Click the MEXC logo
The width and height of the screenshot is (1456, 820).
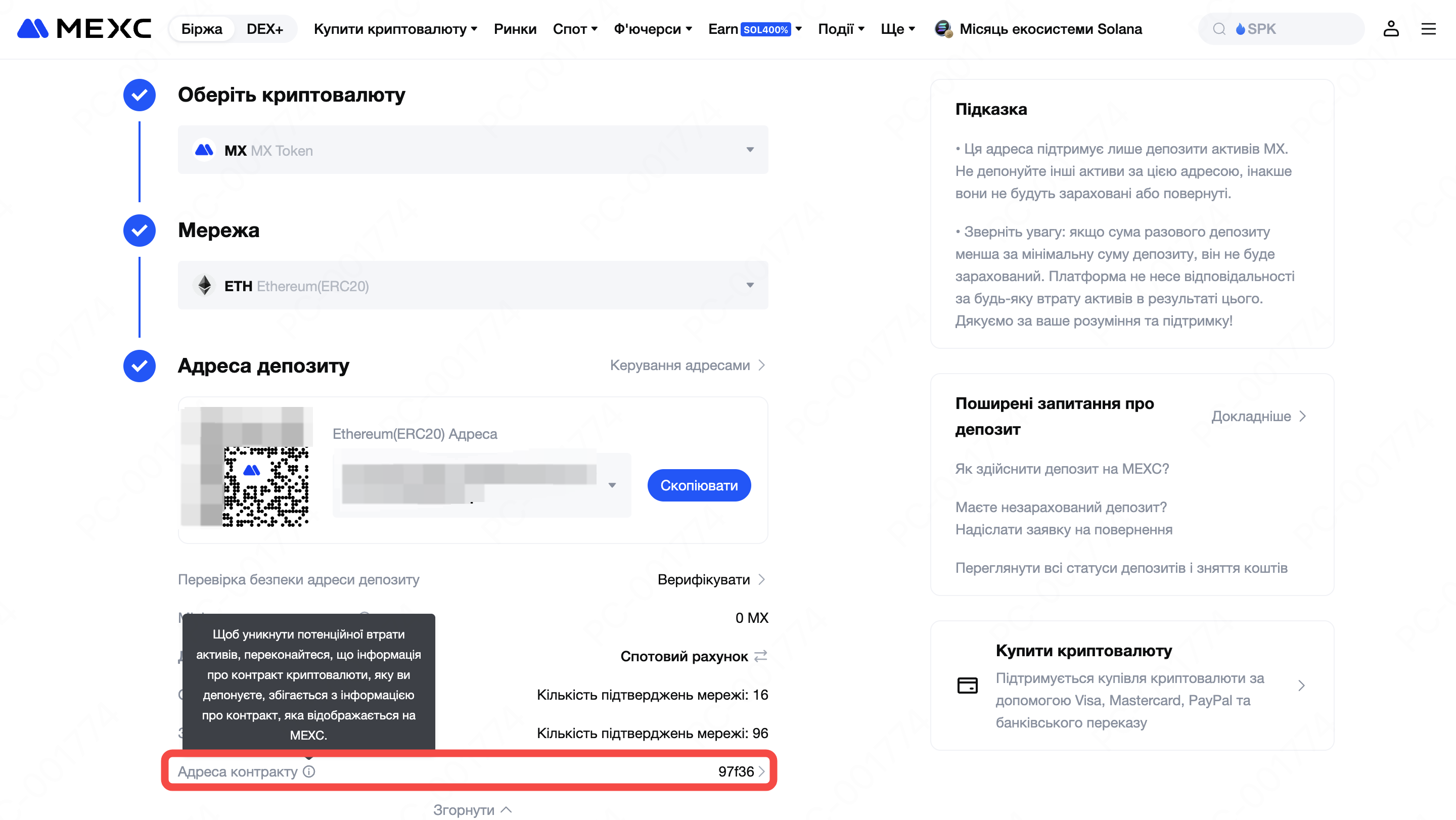[x=84, y=29]
